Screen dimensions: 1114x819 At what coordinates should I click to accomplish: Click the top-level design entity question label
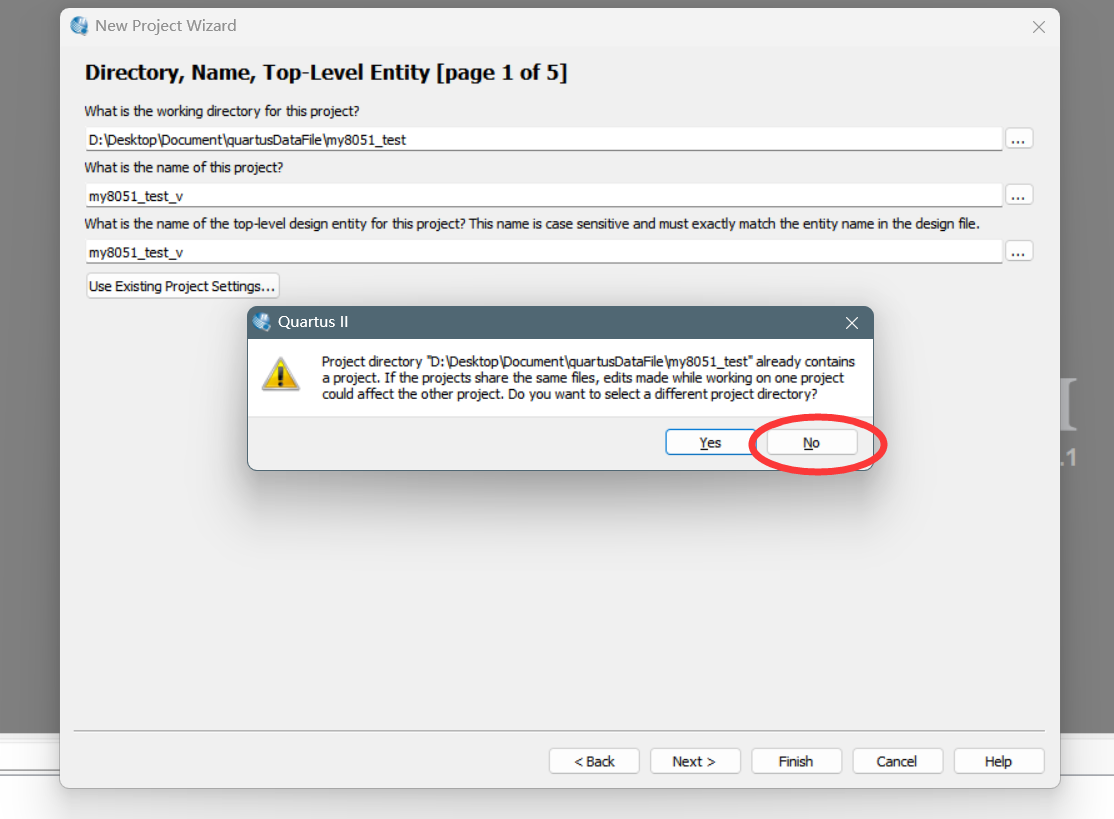tap(531, 224)
